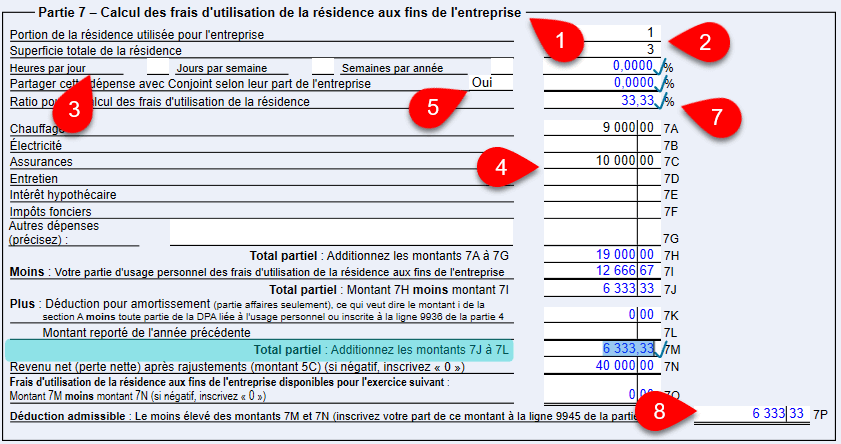
Task: Select the Assurances amount 10 000 00 on 7C
Action: 602,161
